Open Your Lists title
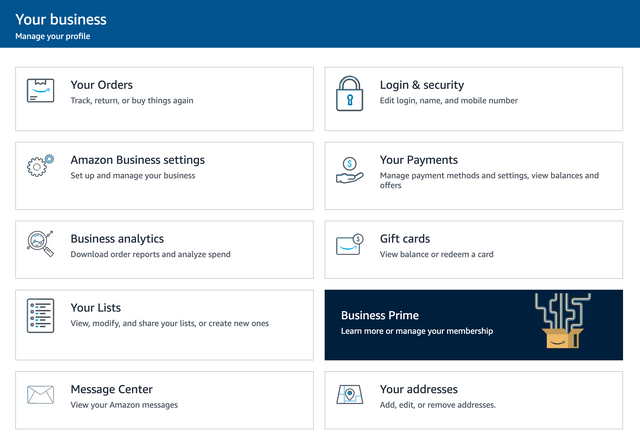 [x=95, y=308]
